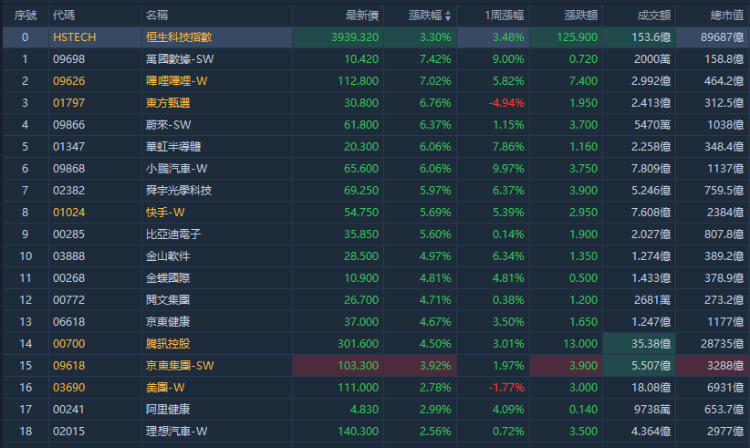
Task: Click the 代碼 column header
Action: click(x=63, y=16)
